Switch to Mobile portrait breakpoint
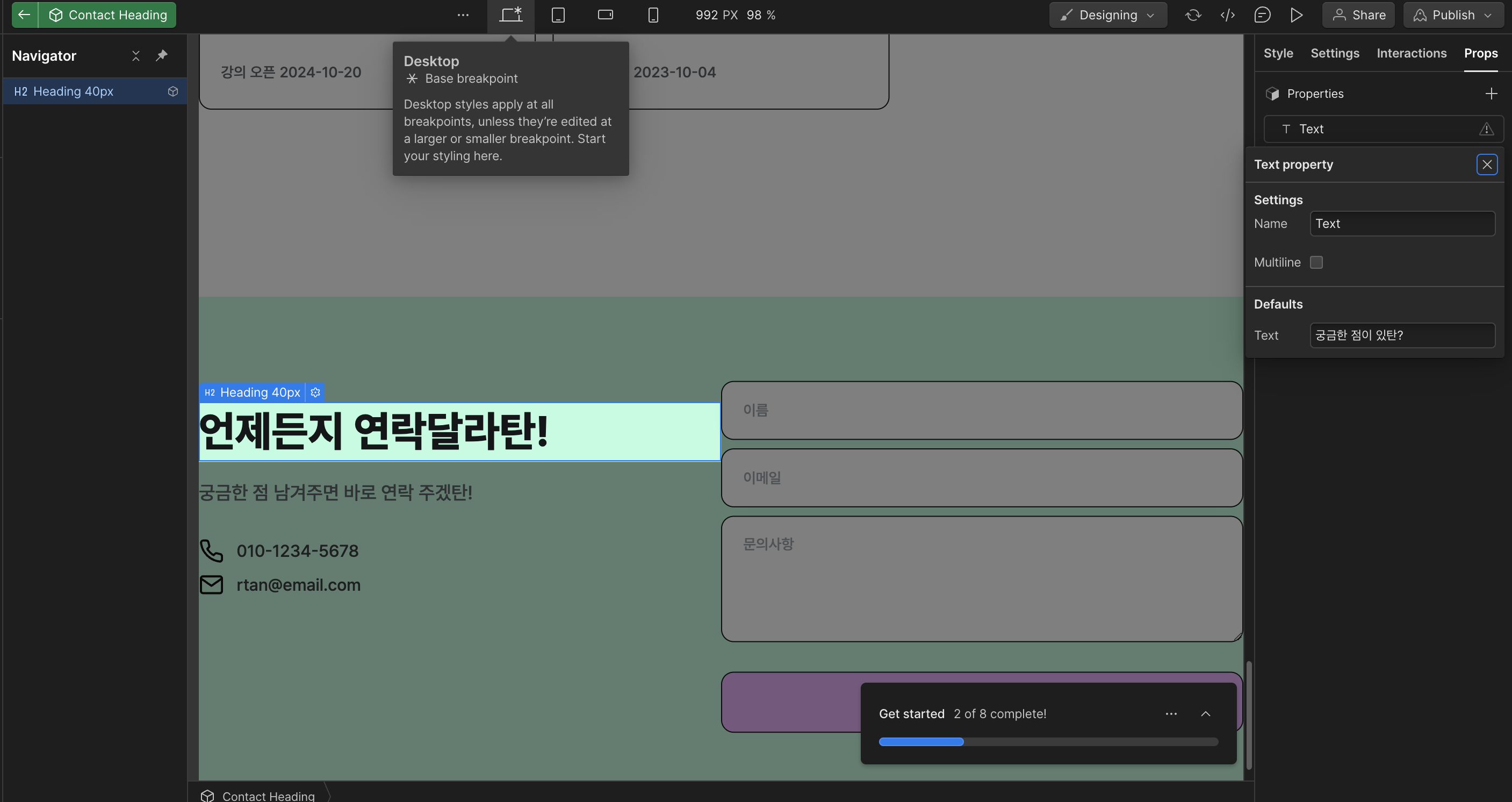Screen dimensions: 1512x802 pyautogui.click(x=653, y=15)
